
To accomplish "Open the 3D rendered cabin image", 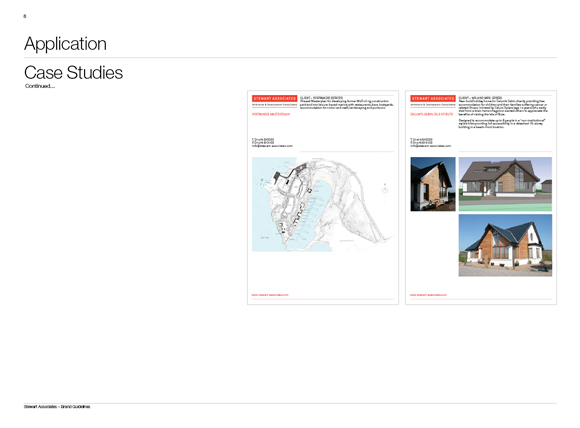I will point(505,184).
